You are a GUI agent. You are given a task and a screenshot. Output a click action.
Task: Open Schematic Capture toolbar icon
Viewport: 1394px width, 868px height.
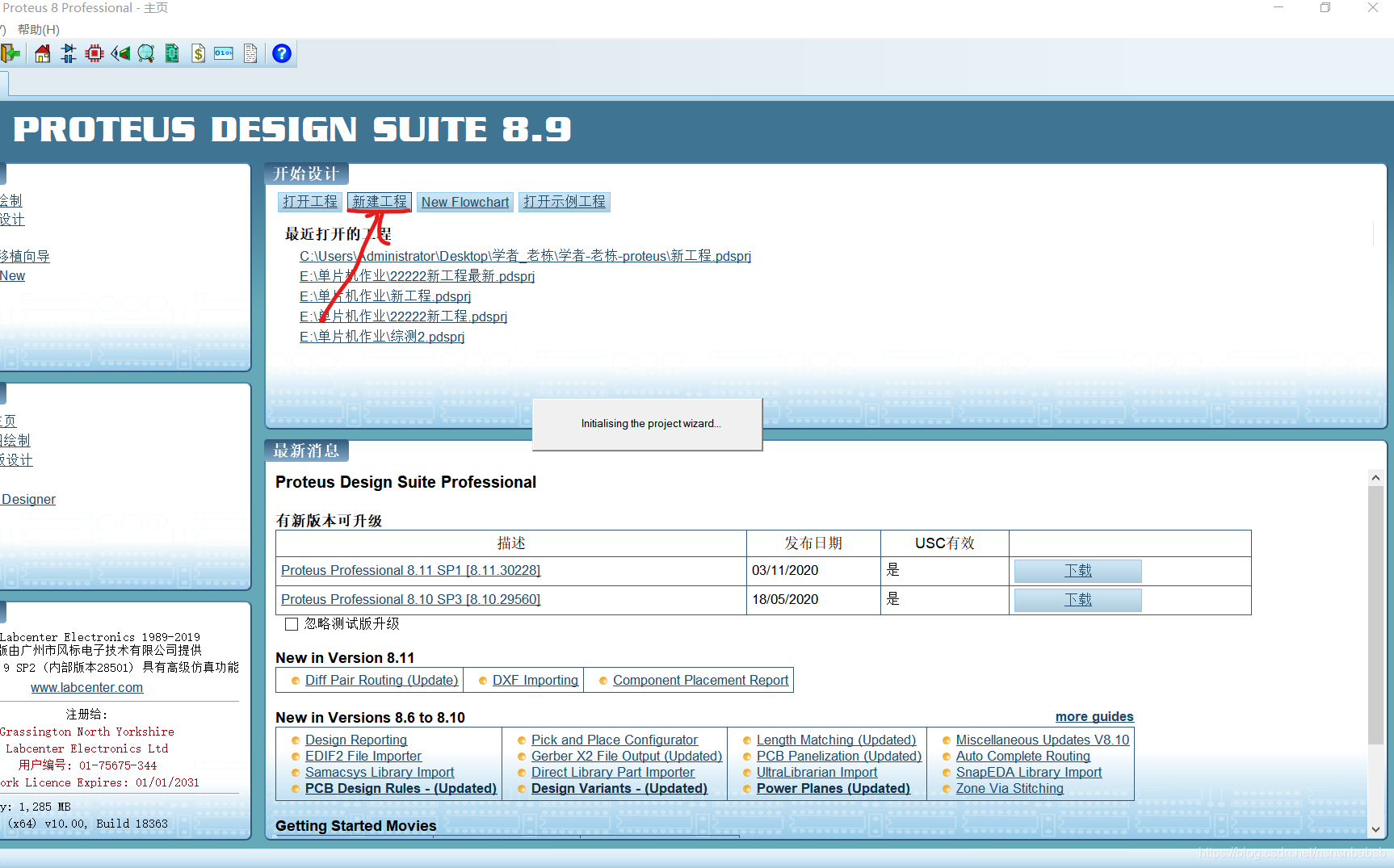(69, 53)
